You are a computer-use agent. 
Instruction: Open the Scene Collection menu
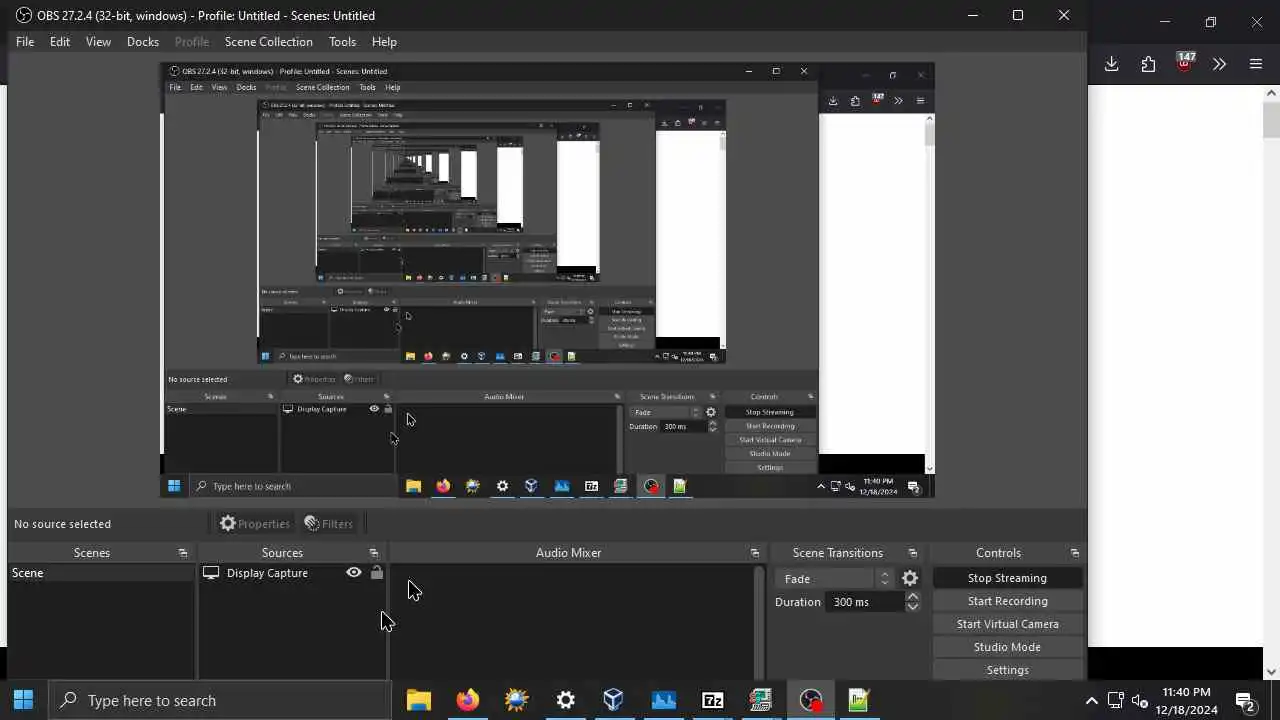click(269, 42)
